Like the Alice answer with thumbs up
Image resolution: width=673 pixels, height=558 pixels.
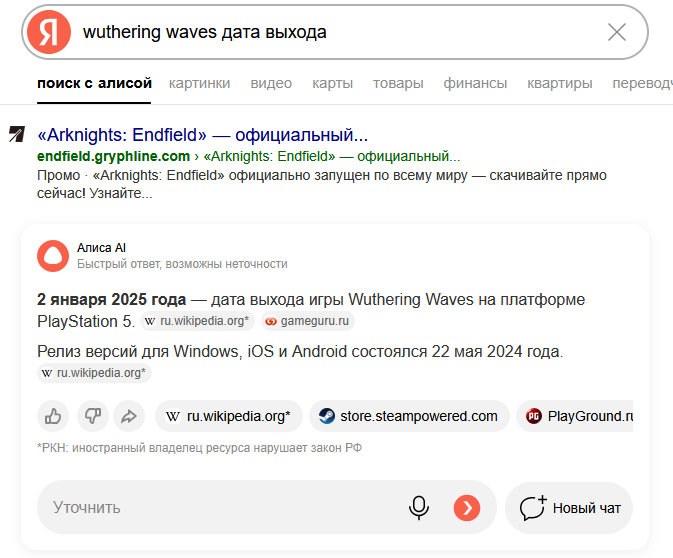(x=53, y=416)
